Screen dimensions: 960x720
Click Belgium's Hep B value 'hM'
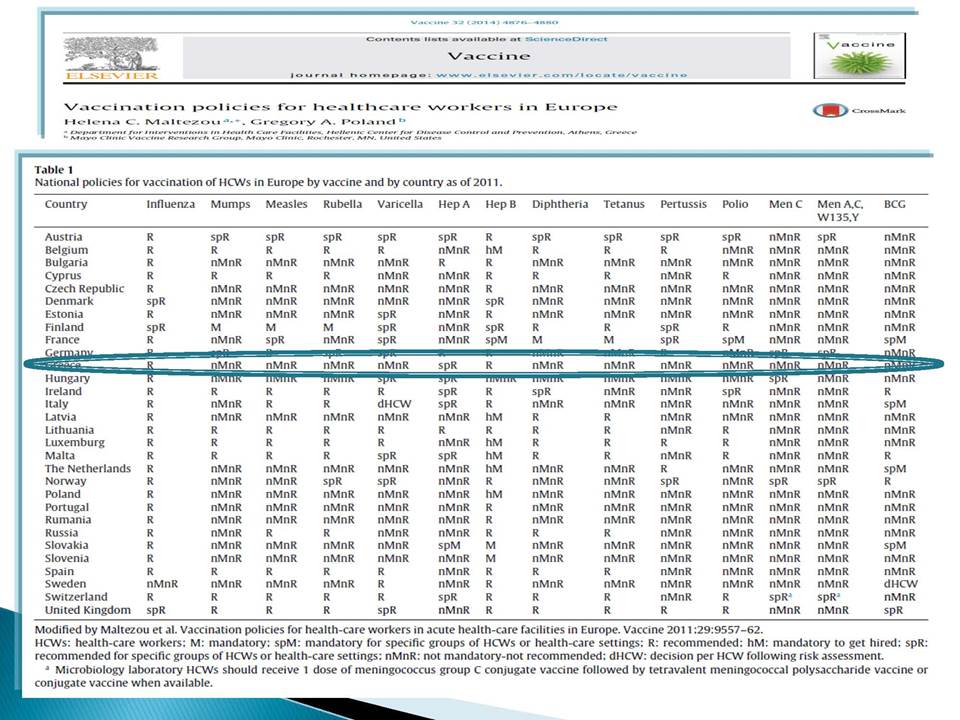[493, 250]
